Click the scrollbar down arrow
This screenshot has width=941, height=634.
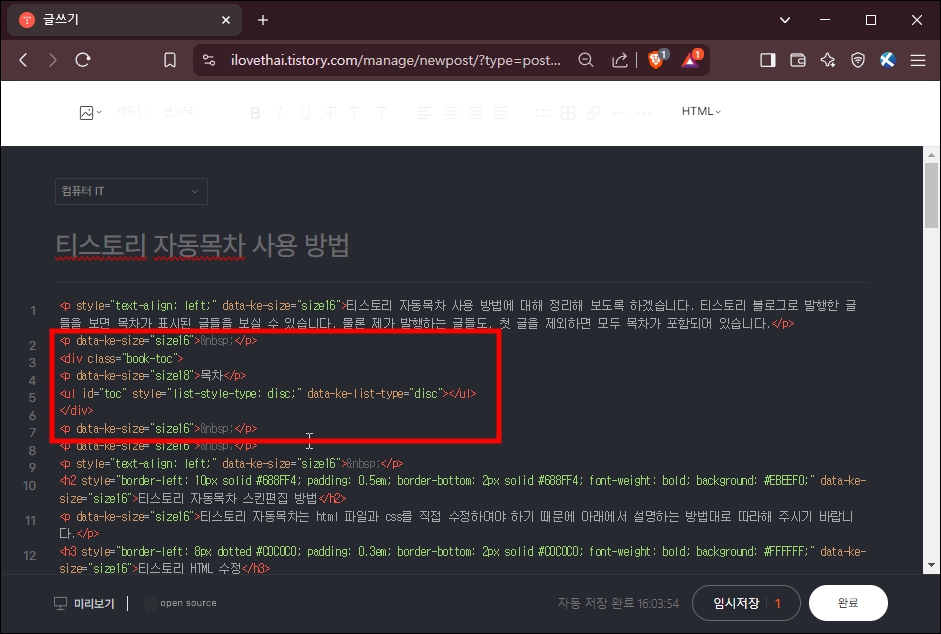[931, 565]
